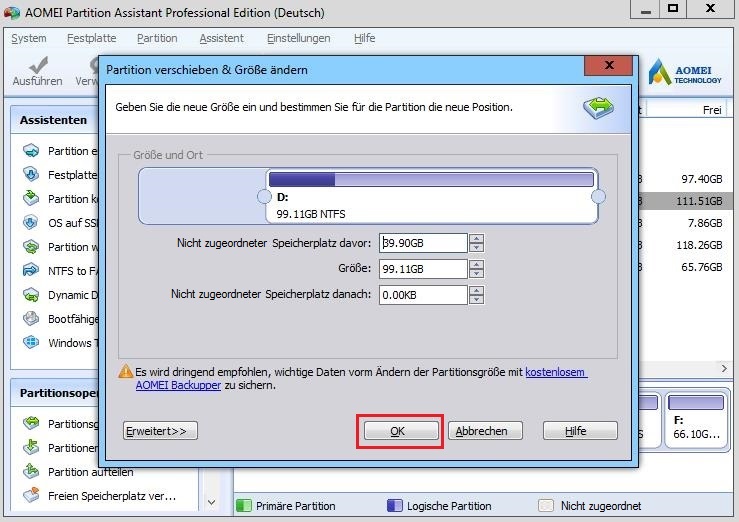
Task: Decrease Größe value with down arrow
Action: point(476,274)
